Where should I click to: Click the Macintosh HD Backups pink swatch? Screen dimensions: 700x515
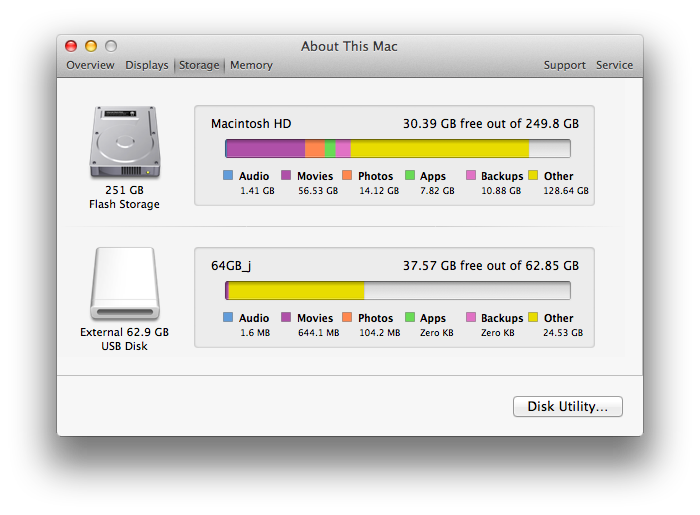click(x=471, y=175)
